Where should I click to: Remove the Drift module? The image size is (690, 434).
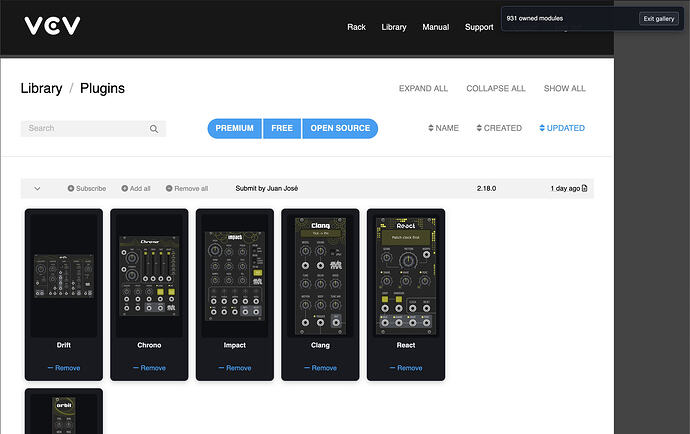64,368
